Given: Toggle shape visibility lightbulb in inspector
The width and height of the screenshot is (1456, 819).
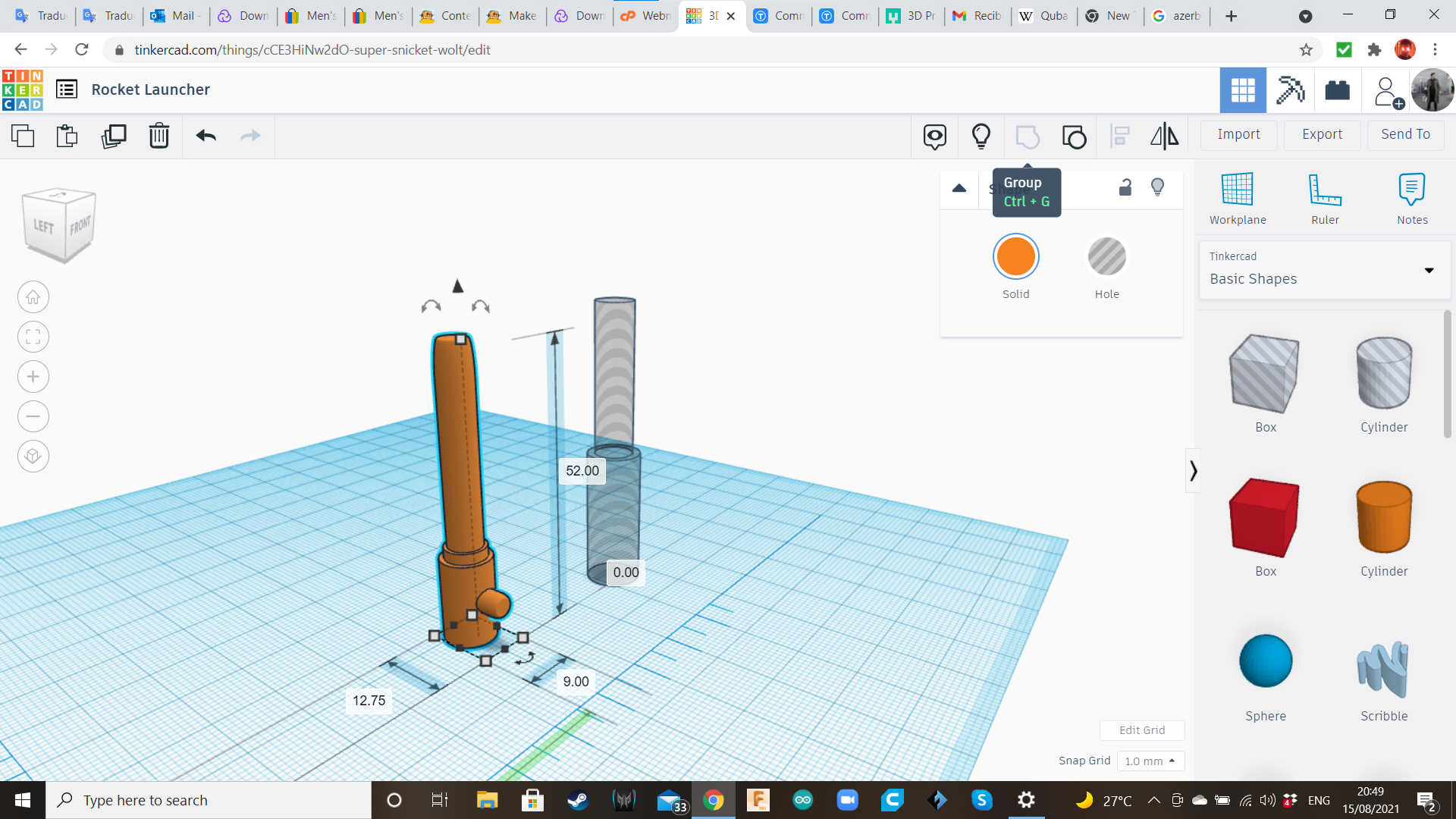Looking at the screenshot, I should click(x=1157, y=187).
